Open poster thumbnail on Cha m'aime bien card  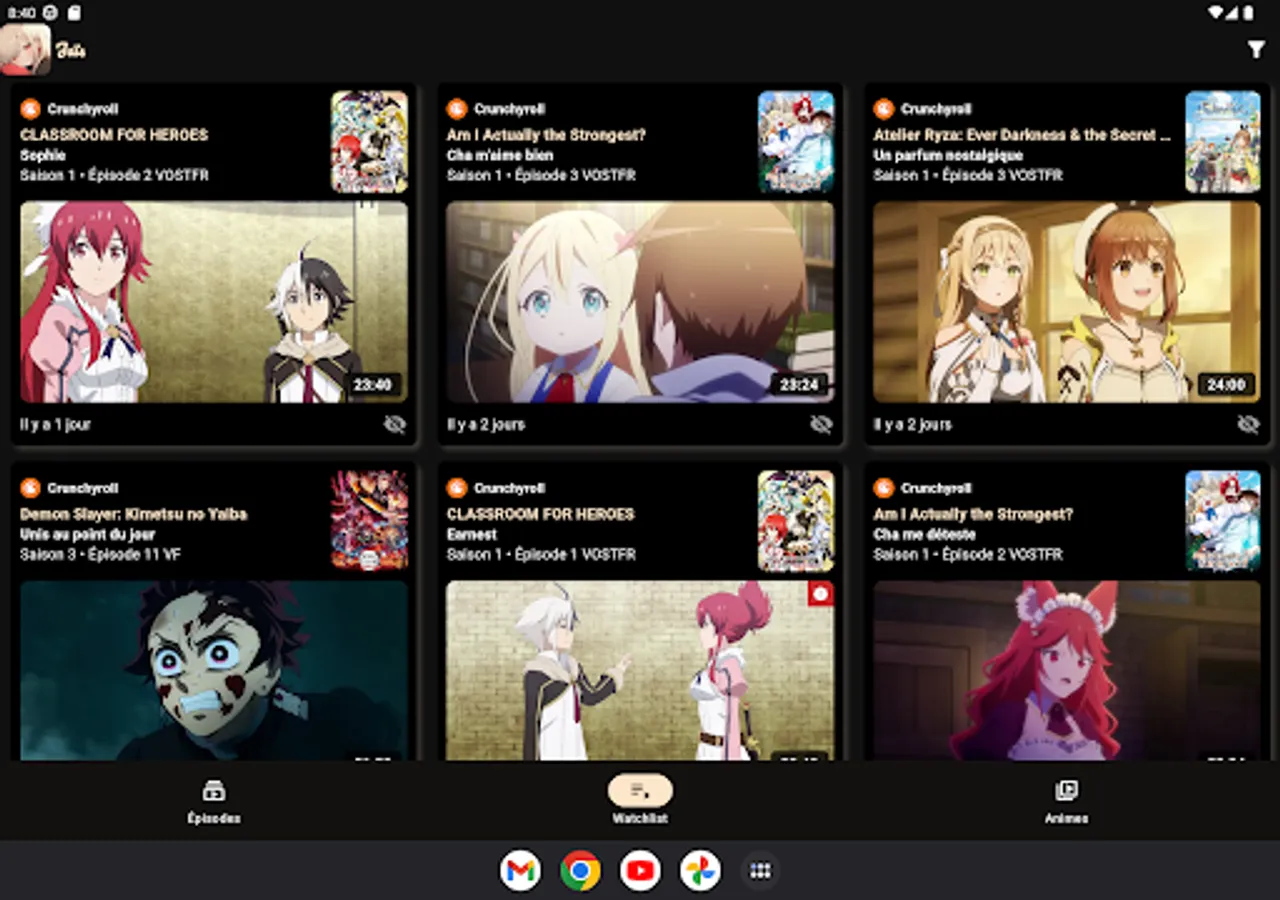796,142
